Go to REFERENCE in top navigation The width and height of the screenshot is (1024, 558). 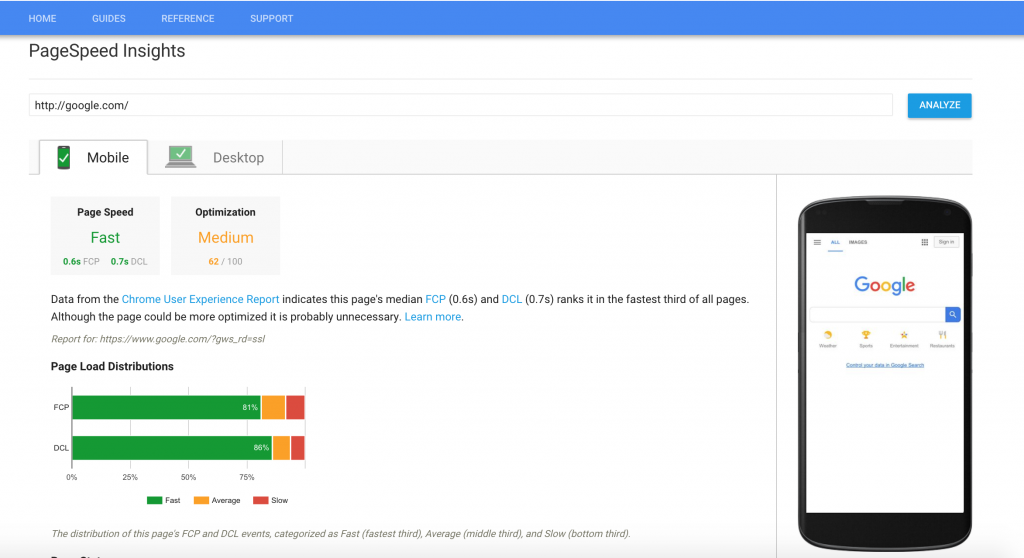187,18
